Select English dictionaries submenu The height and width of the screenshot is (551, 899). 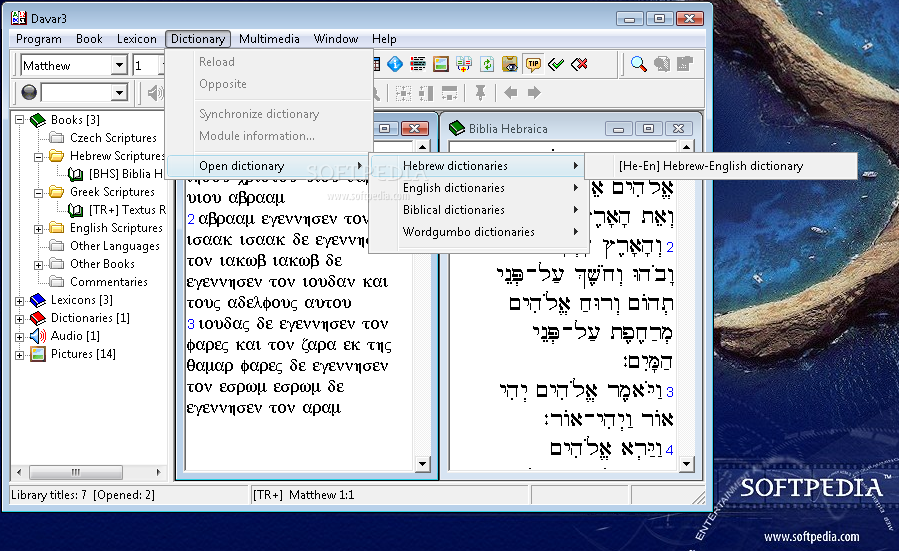(x=478, y=187)
